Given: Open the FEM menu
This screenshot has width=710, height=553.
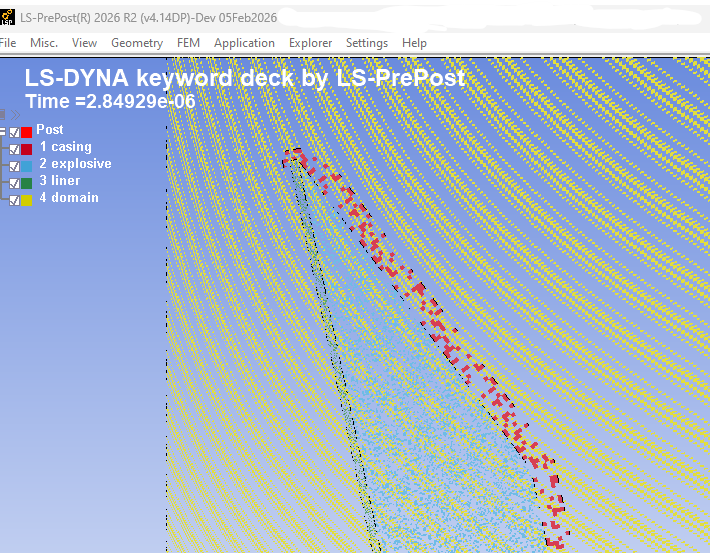Looking at the screenshot, I should [x=188, y=43].
